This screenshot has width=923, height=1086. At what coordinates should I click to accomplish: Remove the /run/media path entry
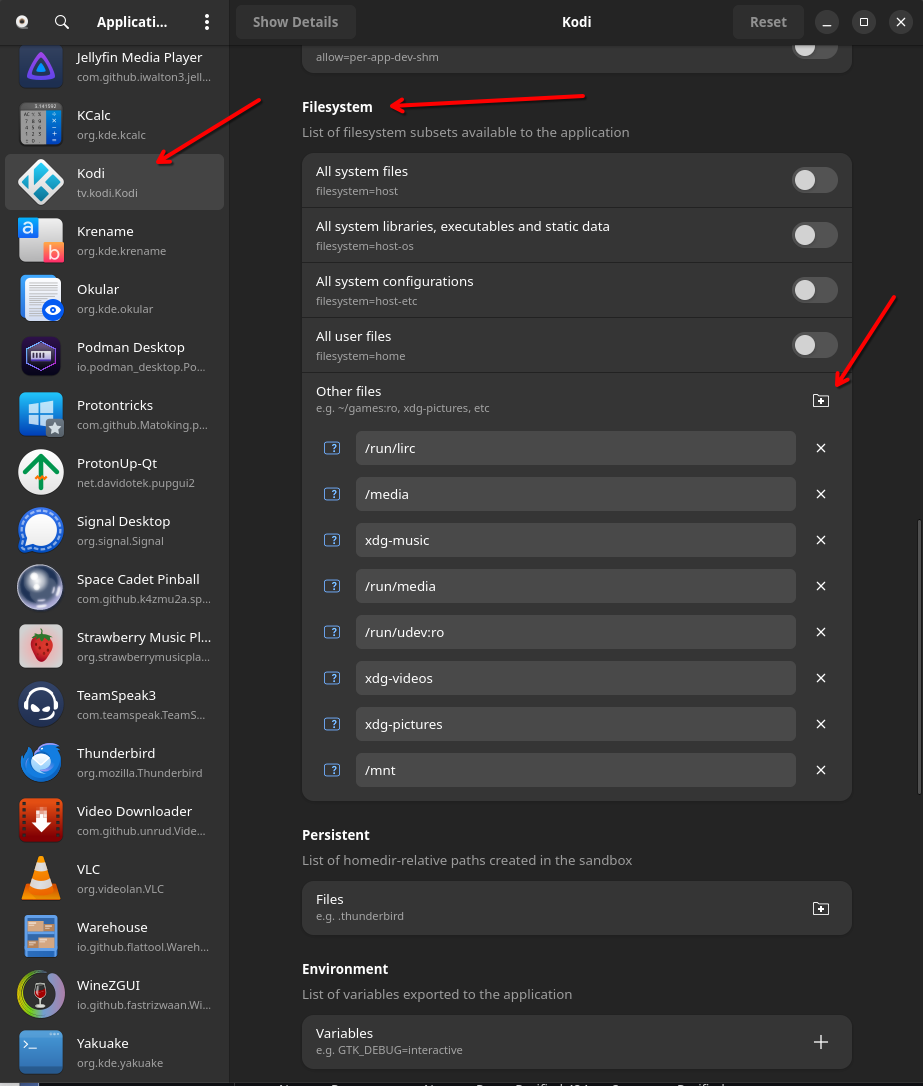pos(821,586)
